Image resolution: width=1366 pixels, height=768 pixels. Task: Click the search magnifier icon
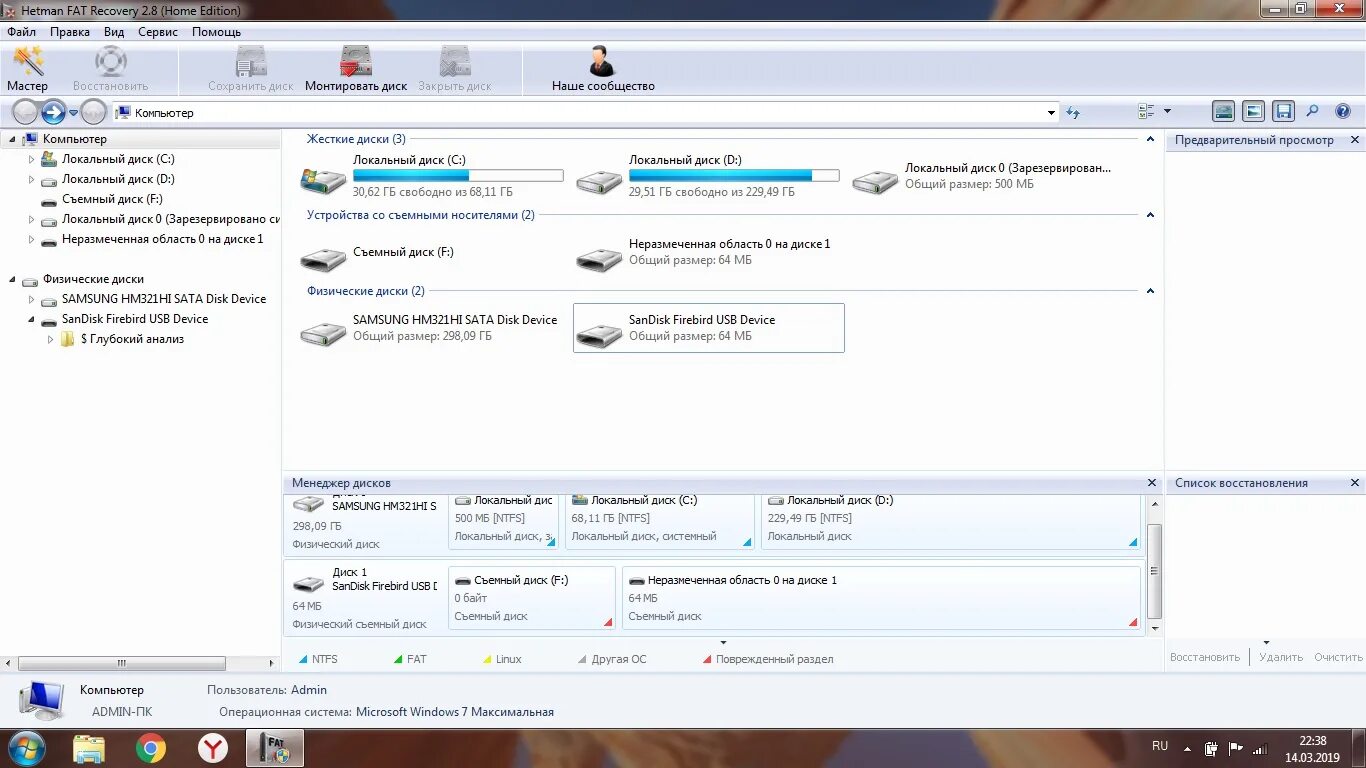1313,112
